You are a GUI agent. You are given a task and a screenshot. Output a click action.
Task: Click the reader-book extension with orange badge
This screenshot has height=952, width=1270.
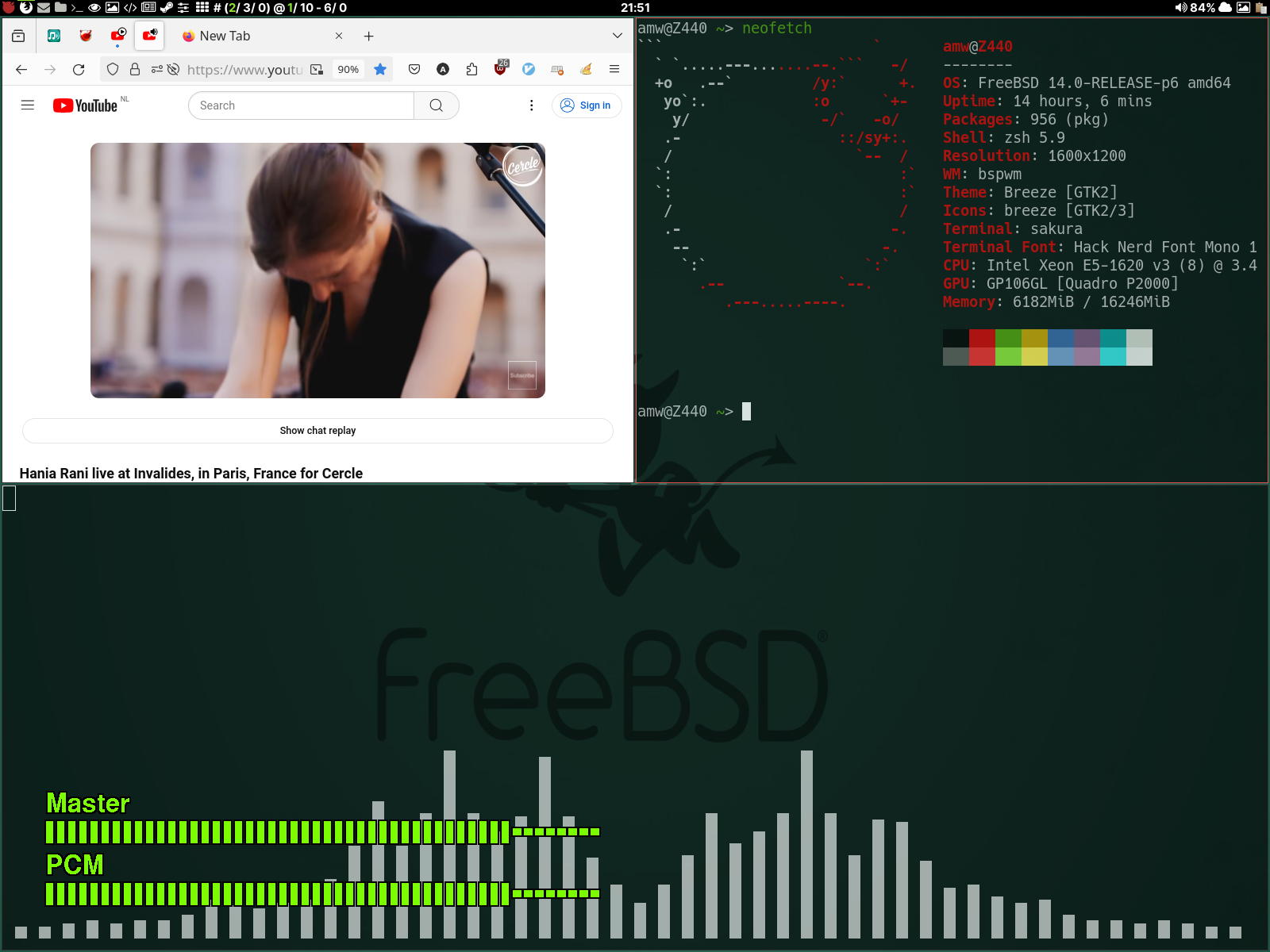[x=557, y=70]
